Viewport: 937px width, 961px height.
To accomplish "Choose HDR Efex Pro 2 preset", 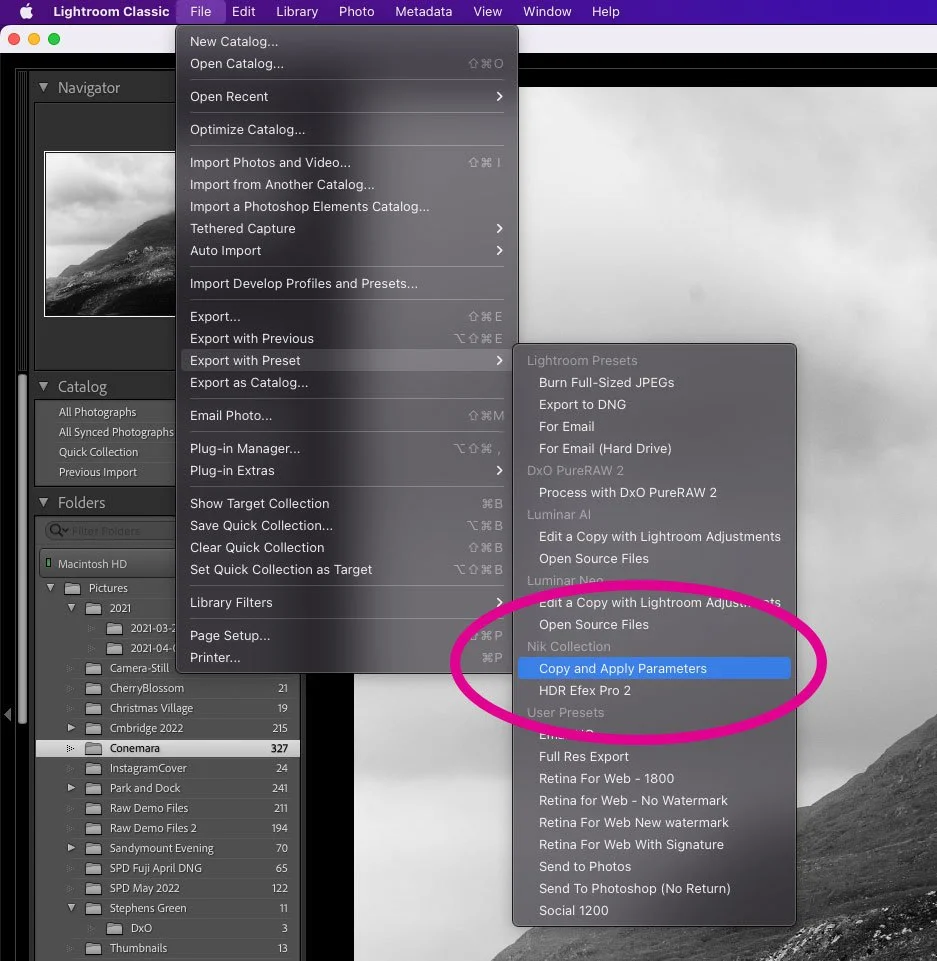I will point(654,691).
